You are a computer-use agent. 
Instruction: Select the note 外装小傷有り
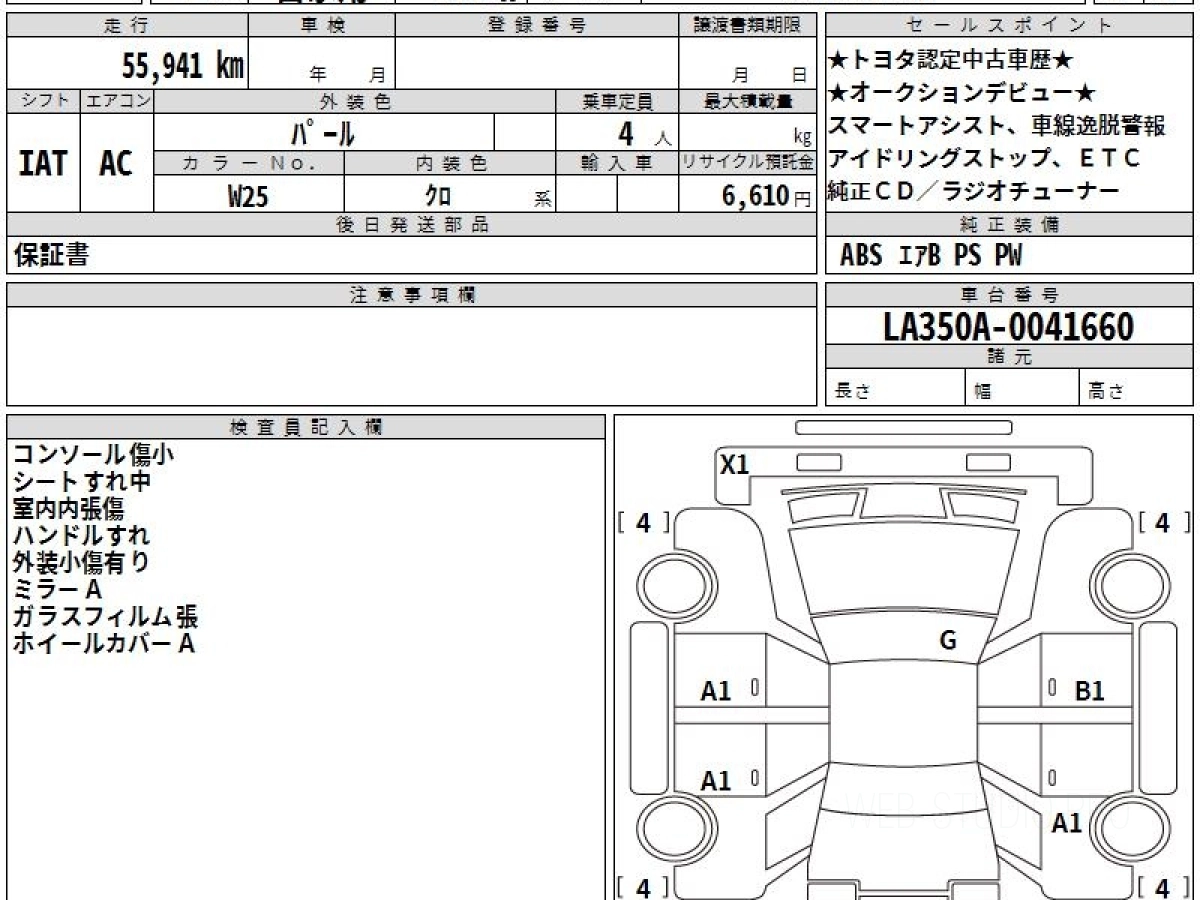(81, 563)
